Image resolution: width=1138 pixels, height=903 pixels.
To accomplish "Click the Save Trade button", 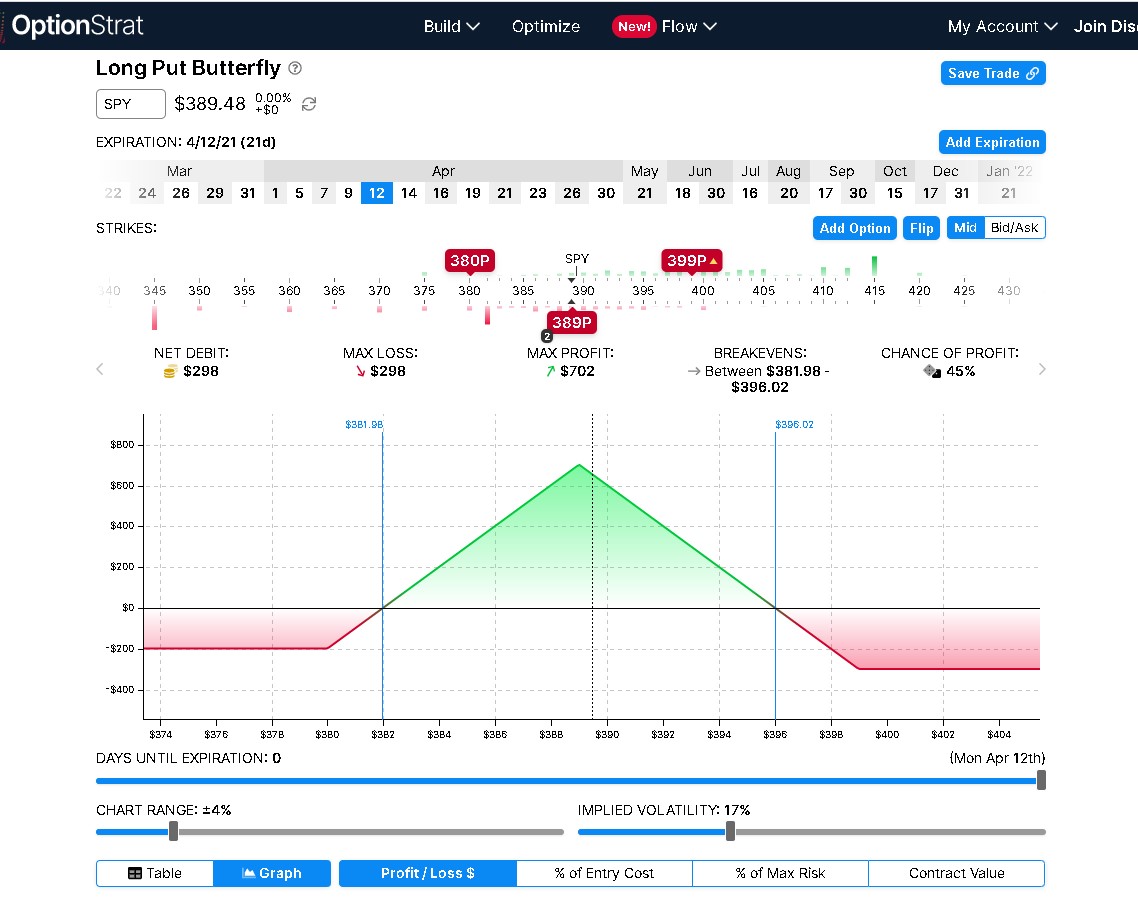I will click(x=992, y=73).
